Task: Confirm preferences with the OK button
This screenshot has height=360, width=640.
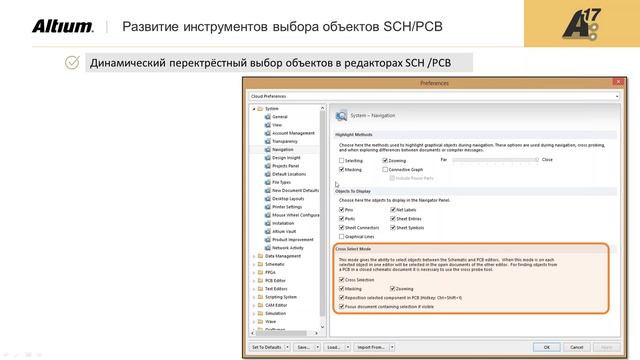Action: (x=547, y=347)
